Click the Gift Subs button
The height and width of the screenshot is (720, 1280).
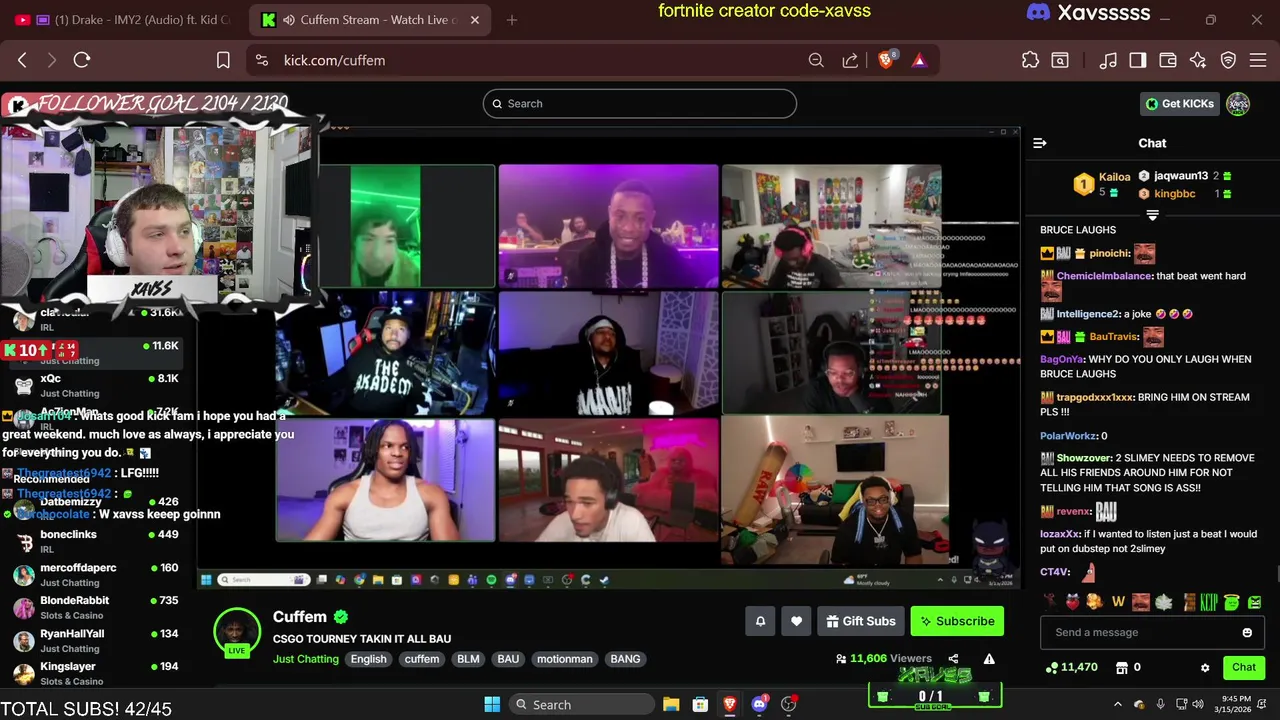coord(861,621)
